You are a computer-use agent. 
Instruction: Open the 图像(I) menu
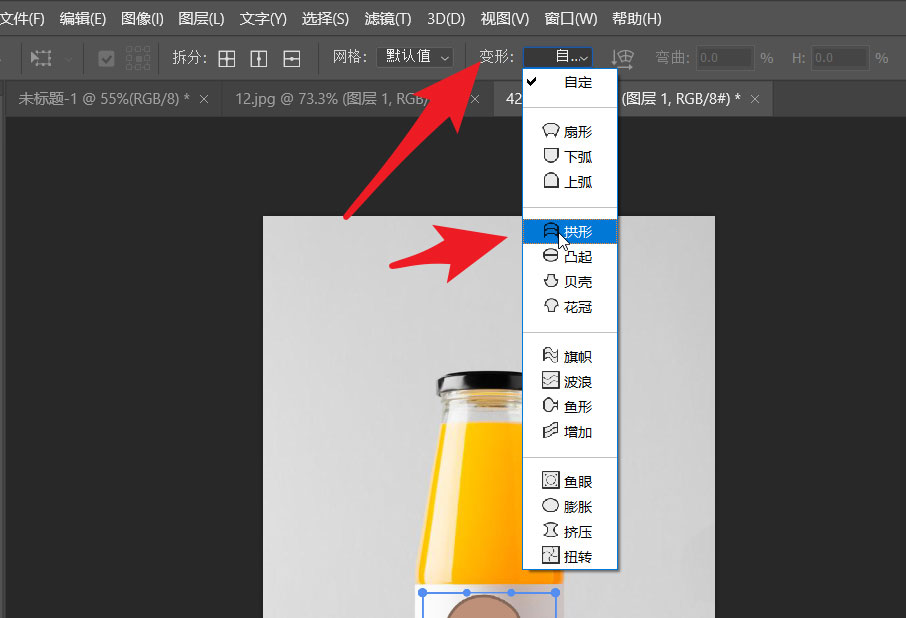click(x=142, y=19)
